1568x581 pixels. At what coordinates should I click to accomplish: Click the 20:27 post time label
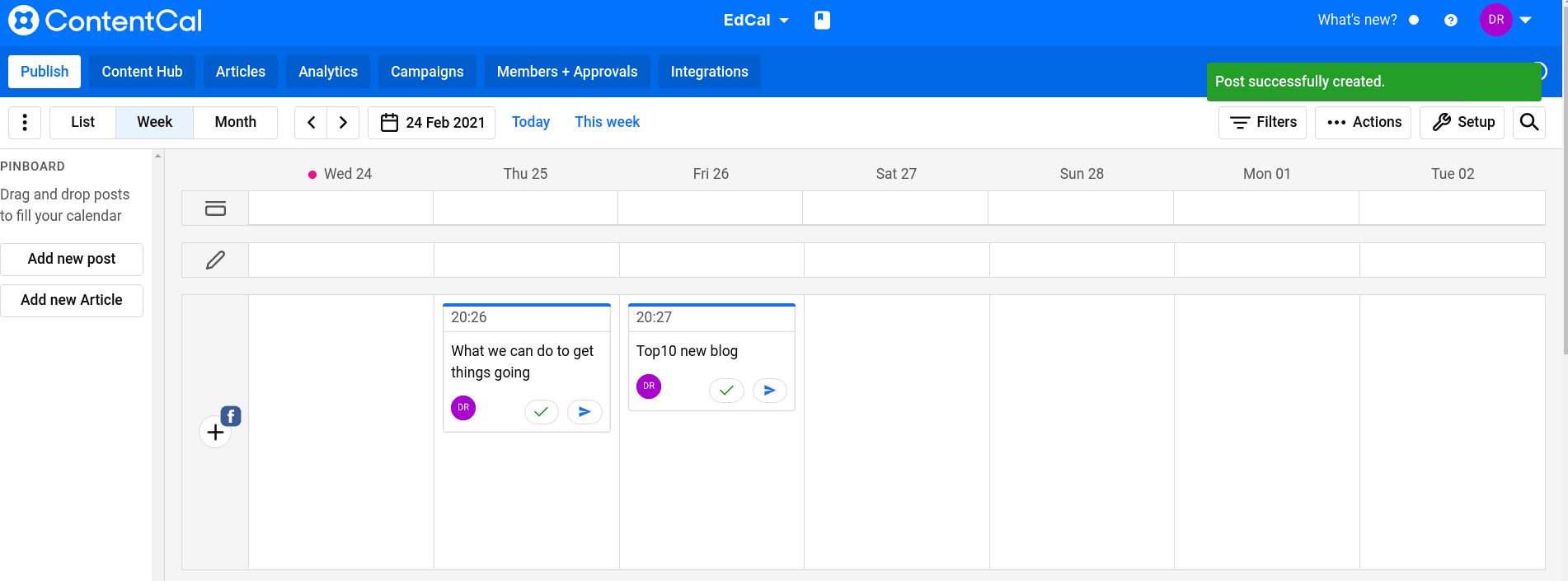tap(654, 317)
